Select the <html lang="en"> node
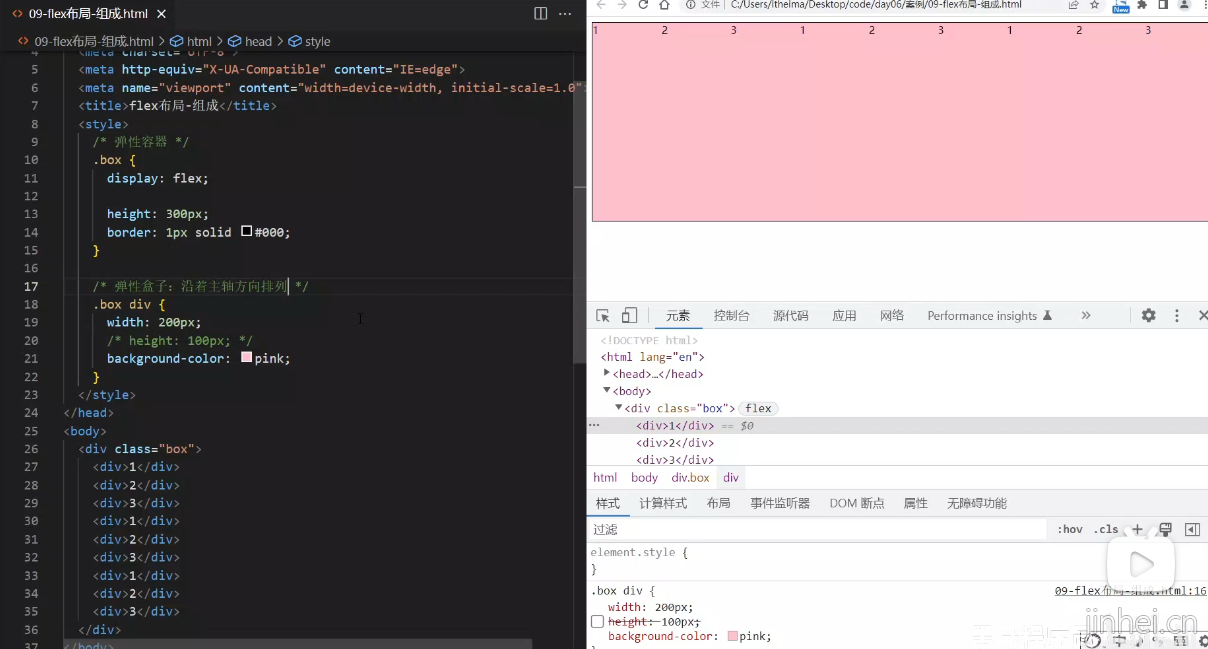 pyautogui.click(x=653, y=357)
